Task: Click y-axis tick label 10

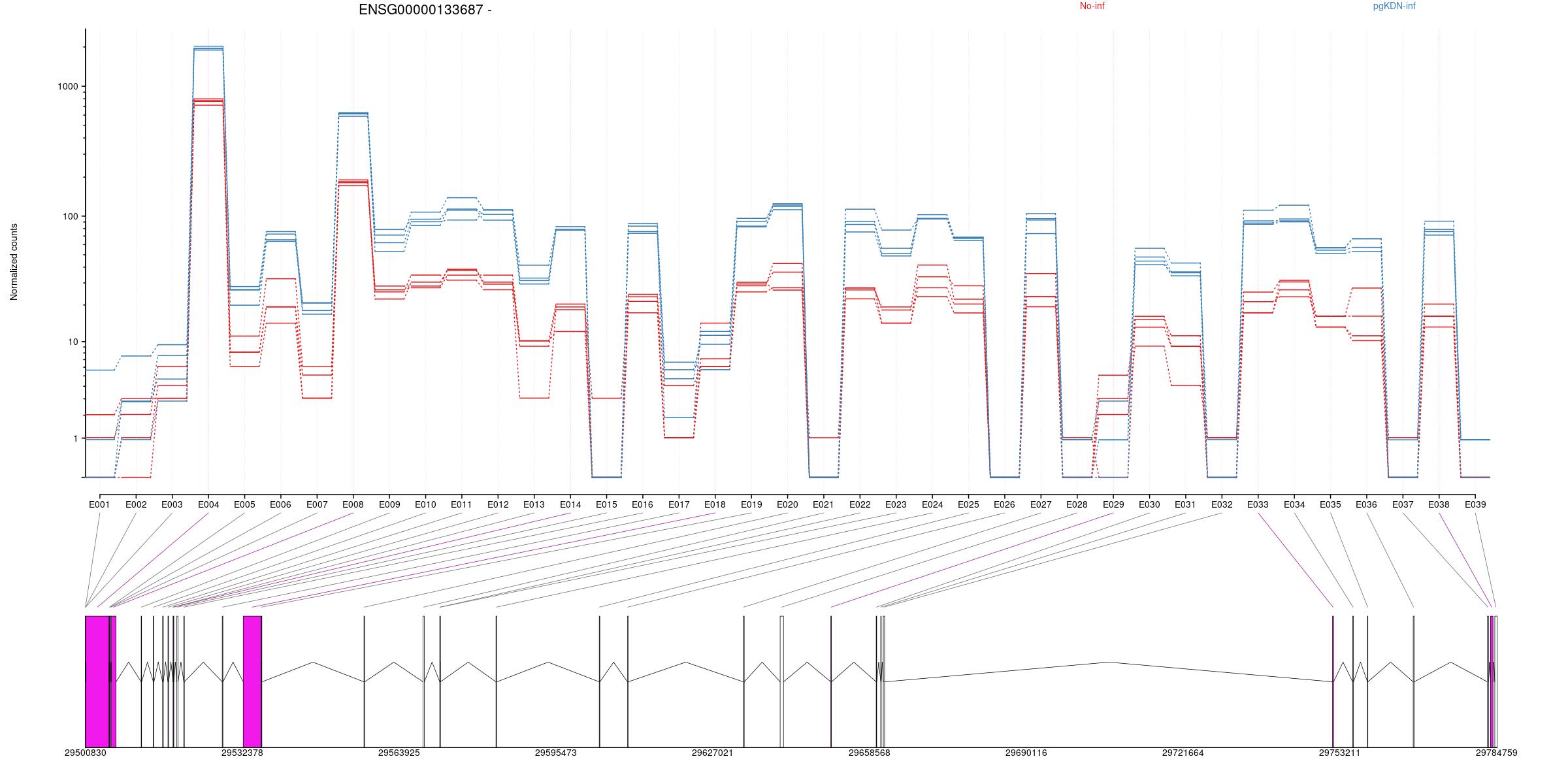Action: coord(73,342)
